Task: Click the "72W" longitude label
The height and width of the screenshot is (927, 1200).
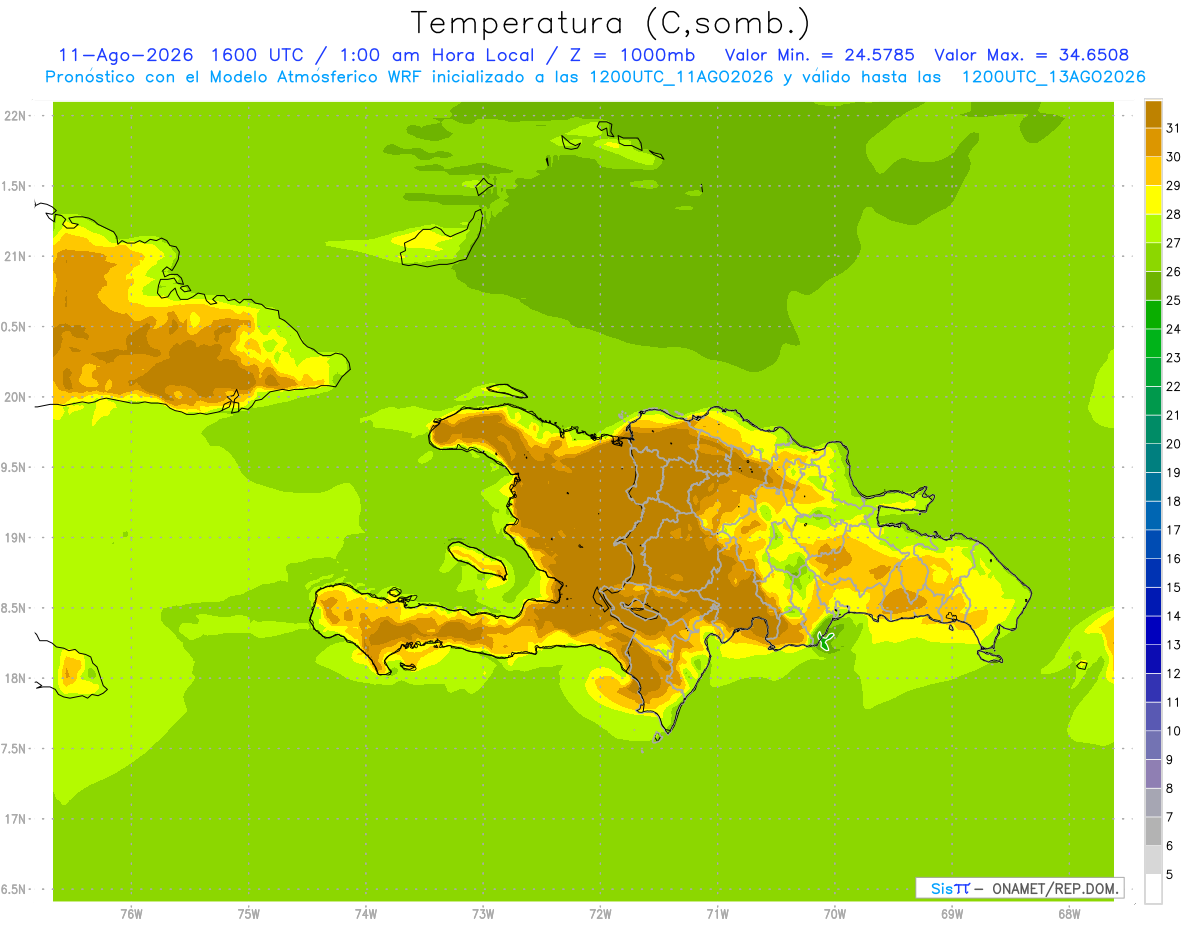Action: tap(600, 915)
